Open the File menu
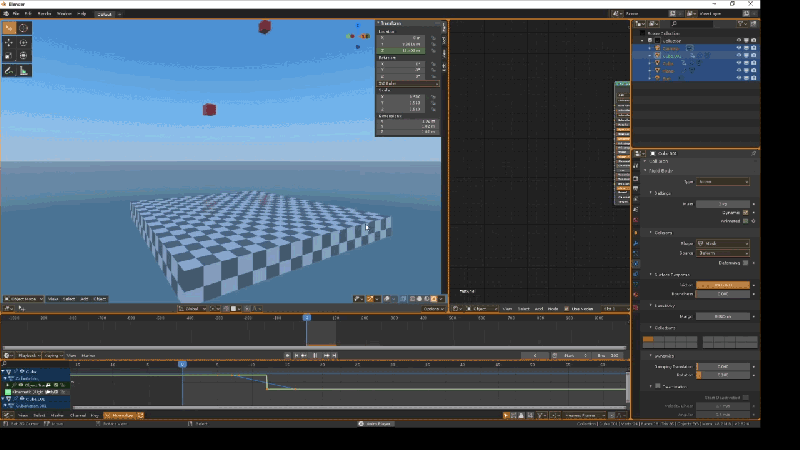800x450 pixels. pos(16,14)
